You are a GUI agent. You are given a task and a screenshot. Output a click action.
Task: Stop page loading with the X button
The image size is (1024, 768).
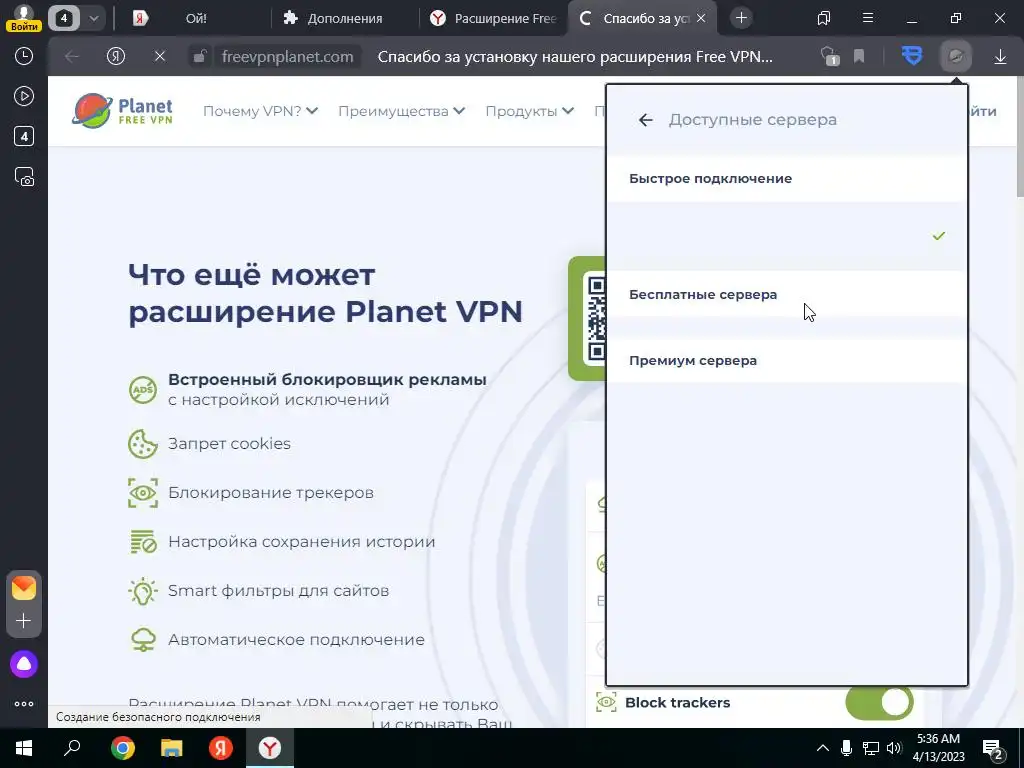click(159, 57)
